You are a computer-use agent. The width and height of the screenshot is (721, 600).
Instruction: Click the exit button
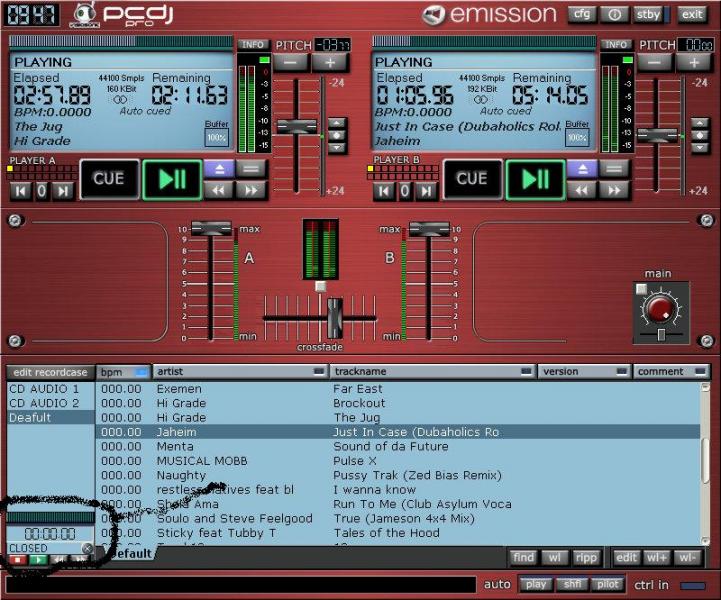point(692,15)
